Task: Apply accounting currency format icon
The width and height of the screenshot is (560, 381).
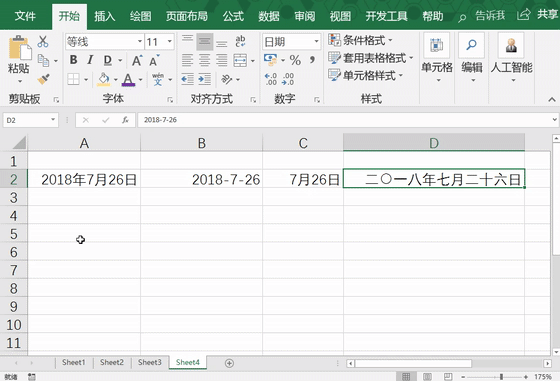Action: pos(270,60)
